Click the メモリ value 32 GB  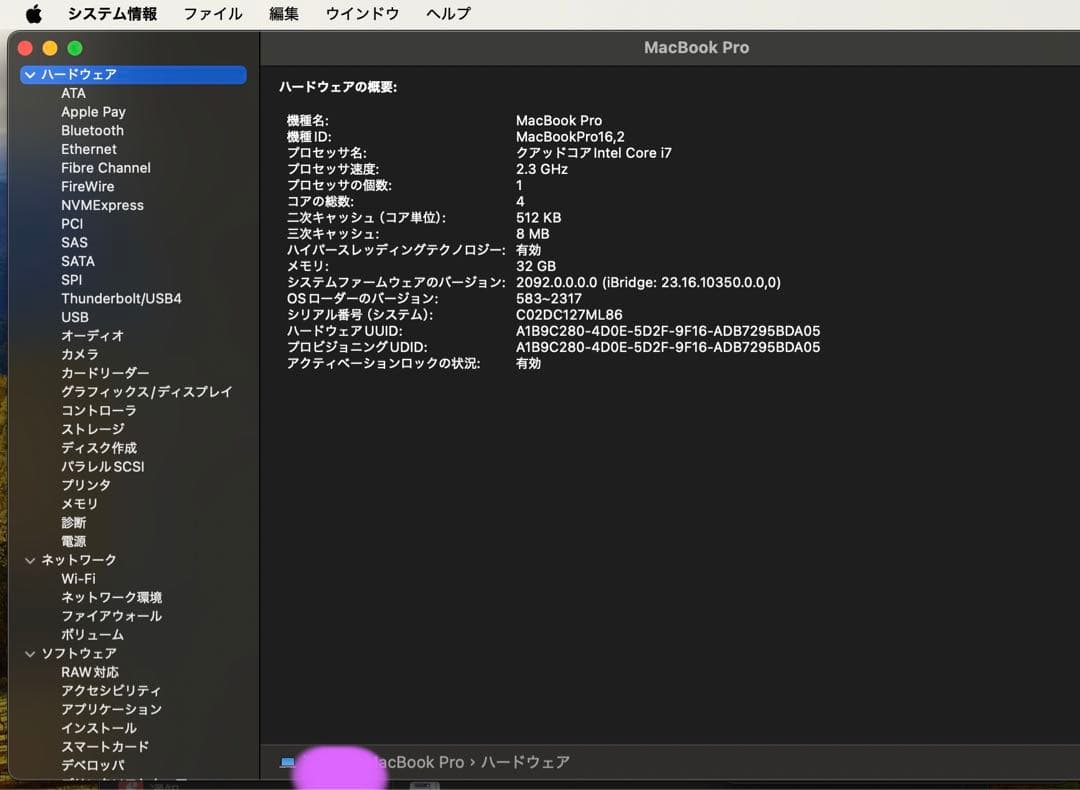pyautogui.click(x=536, y=266)
